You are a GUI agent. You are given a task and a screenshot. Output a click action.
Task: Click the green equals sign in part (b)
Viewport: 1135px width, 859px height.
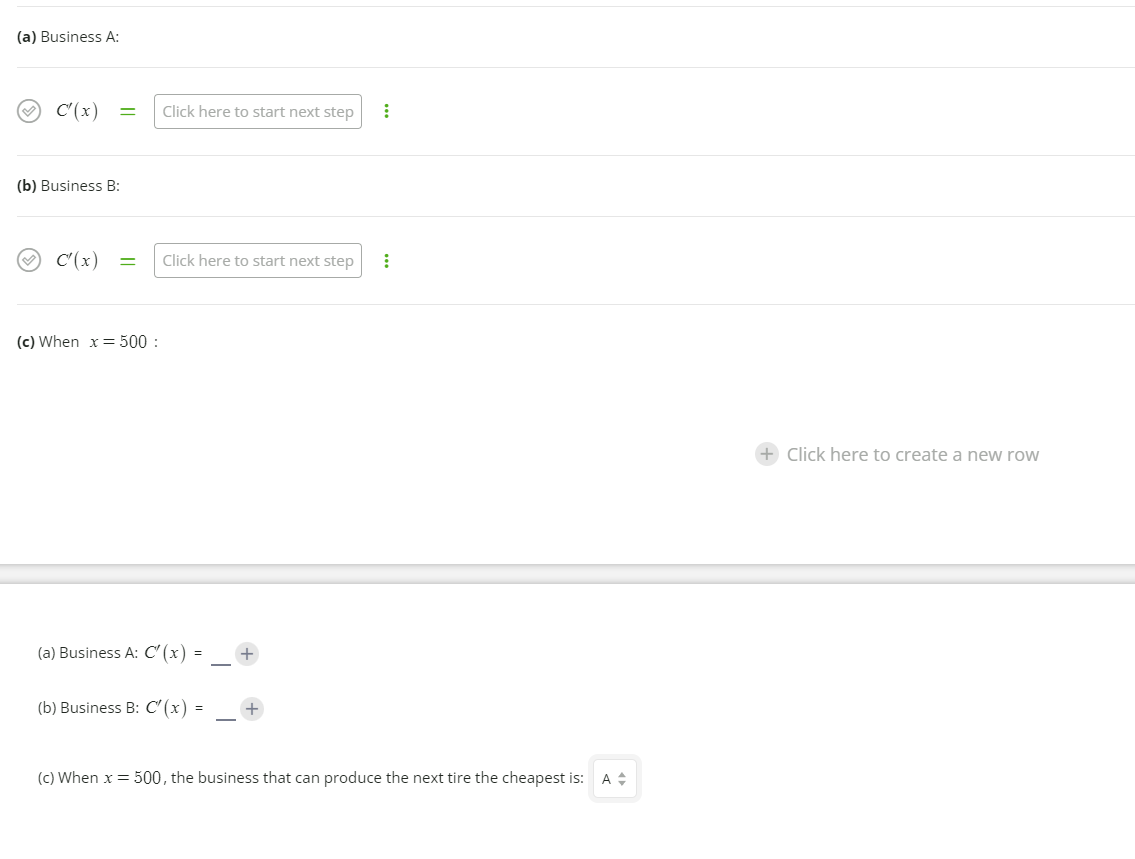(127, 260)
